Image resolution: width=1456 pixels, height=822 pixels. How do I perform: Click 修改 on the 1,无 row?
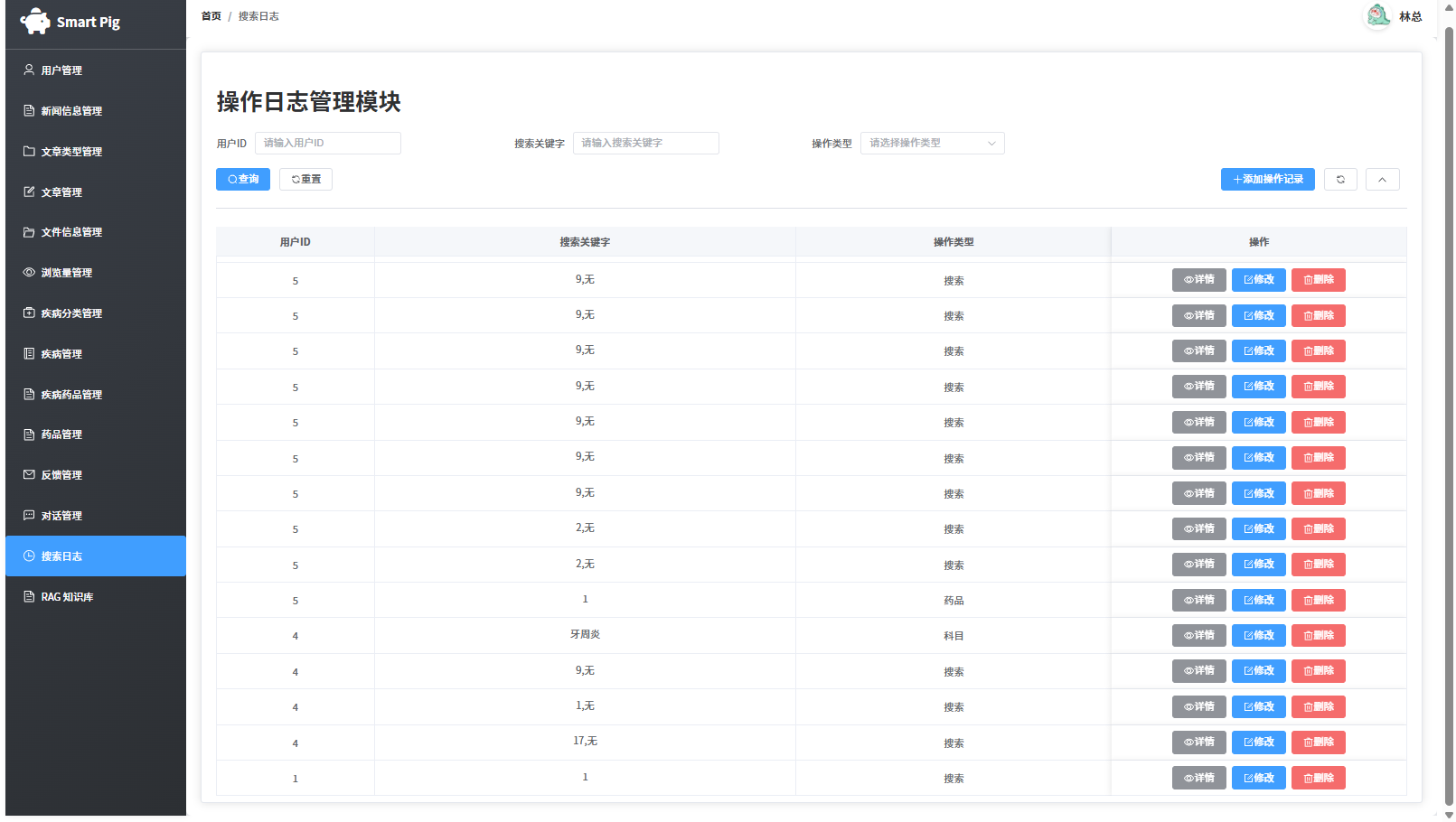coord(1258,707)
